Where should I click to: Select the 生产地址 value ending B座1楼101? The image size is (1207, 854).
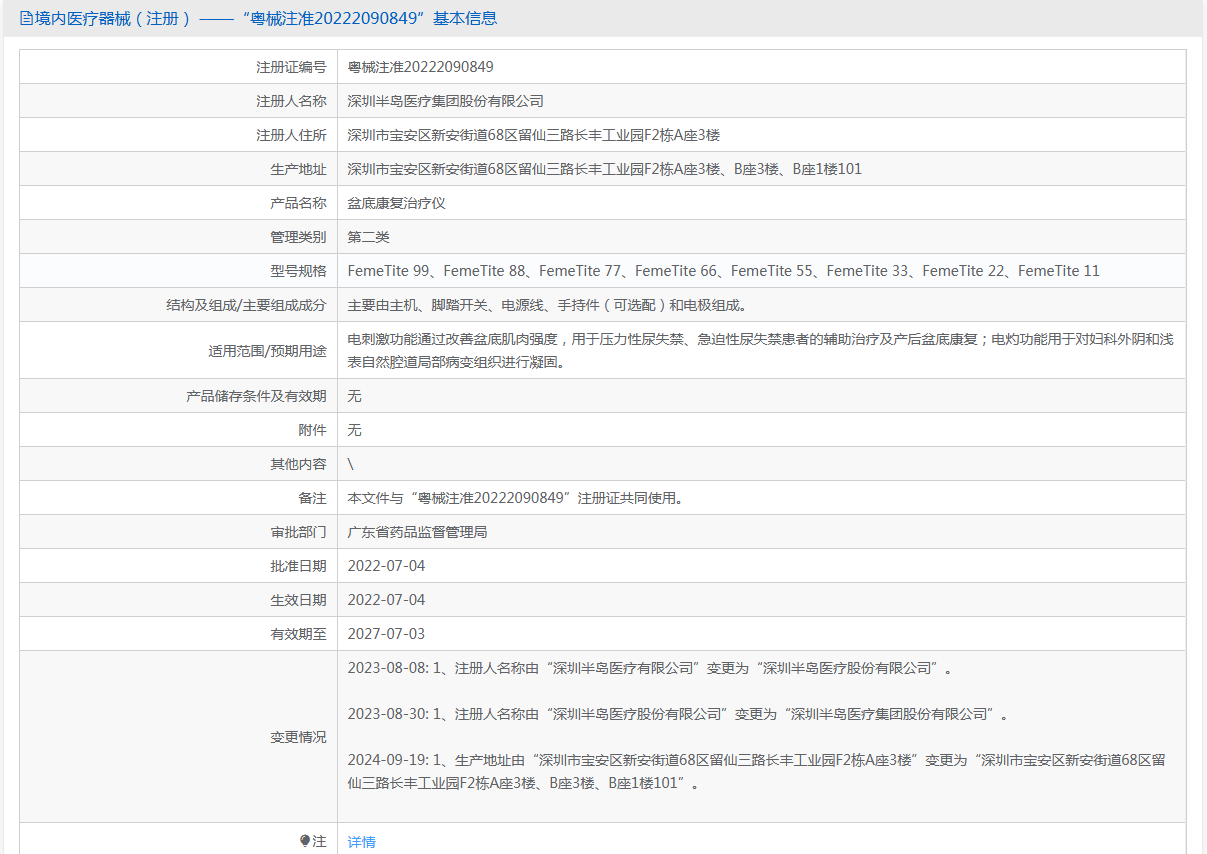tap(604, 169)
